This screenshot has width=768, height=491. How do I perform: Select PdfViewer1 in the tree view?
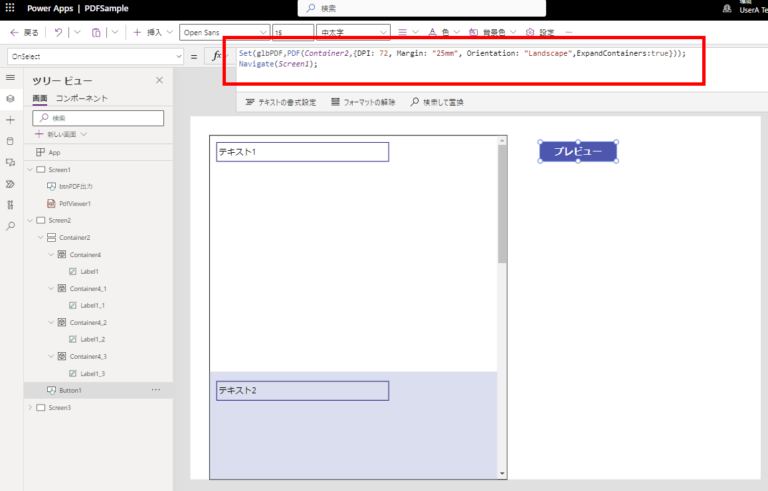click(73, 203)
